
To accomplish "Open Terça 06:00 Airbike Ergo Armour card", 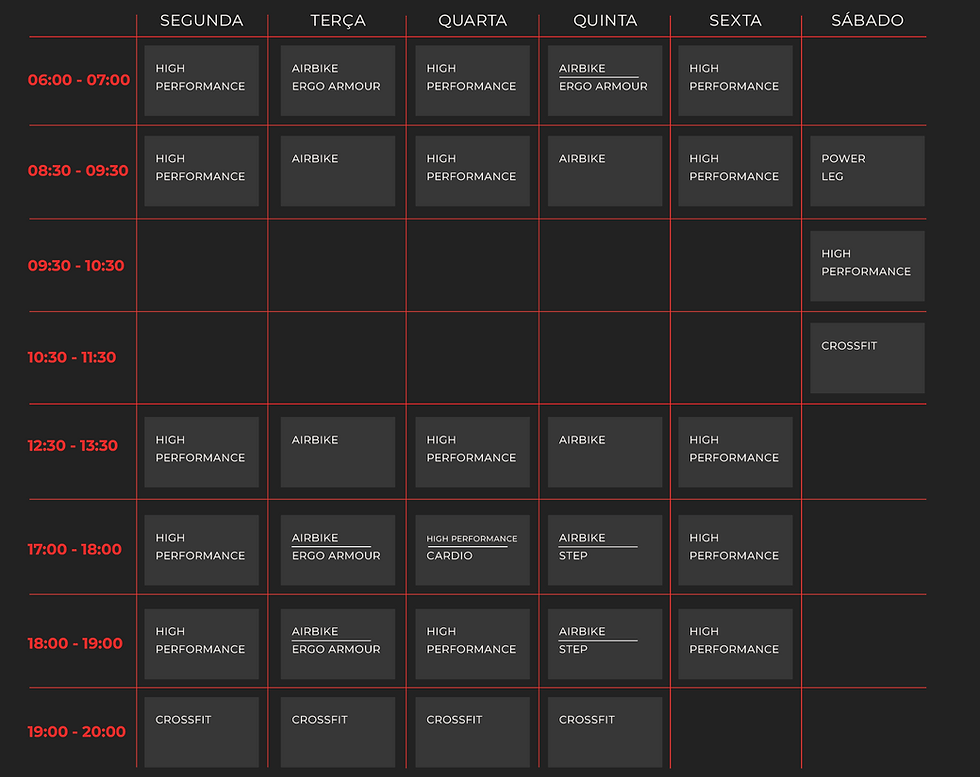I will pyautogui.click(x=337, y=81).
